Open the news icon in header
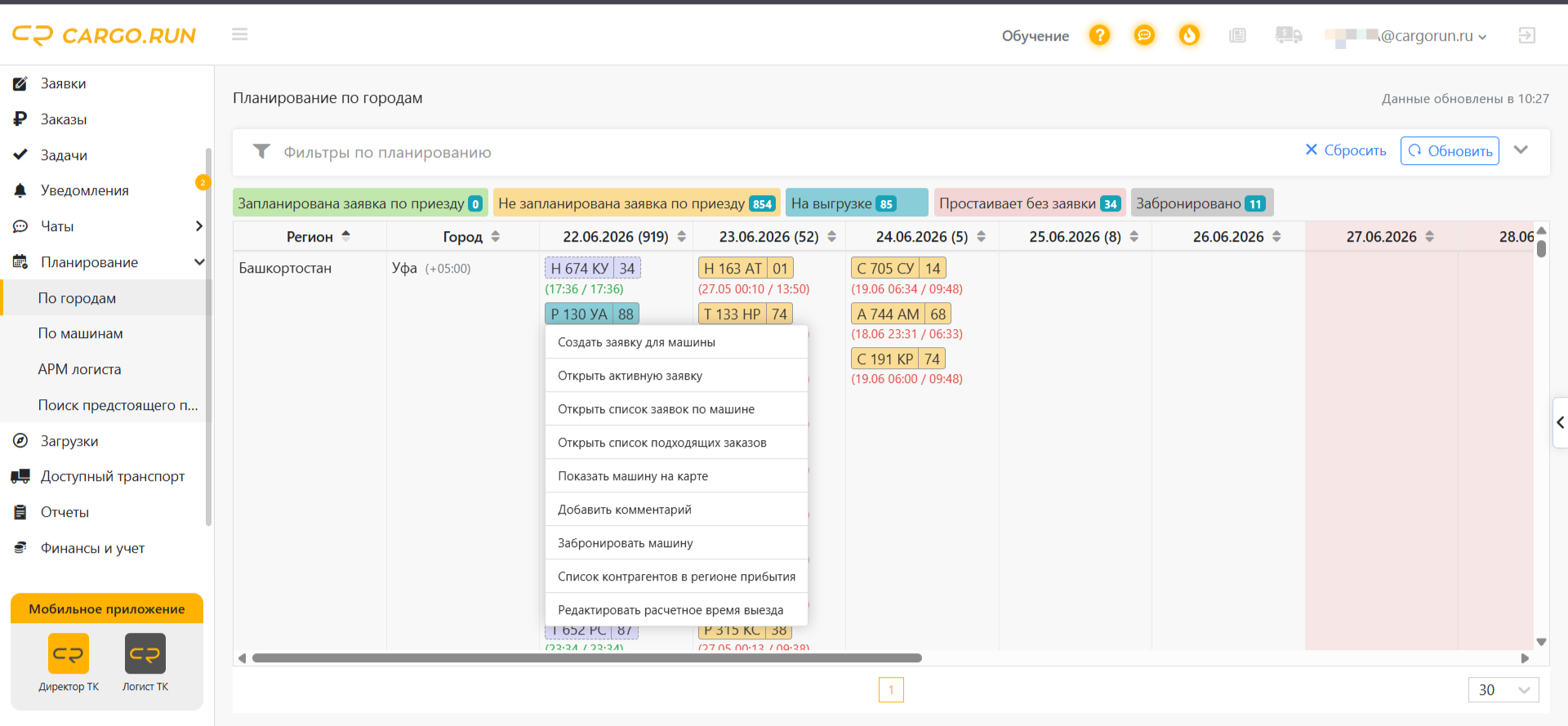1568x726 pixels. (1237, 35)
